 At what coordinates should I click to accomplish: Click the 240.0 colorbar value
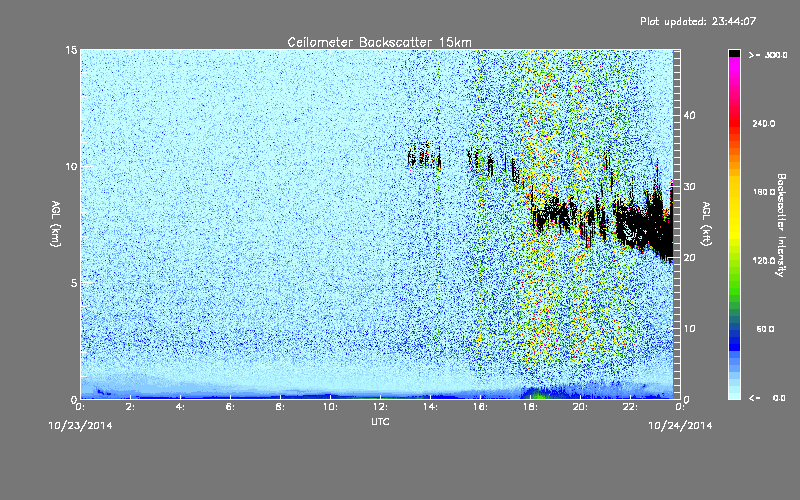tap(764, 123)
